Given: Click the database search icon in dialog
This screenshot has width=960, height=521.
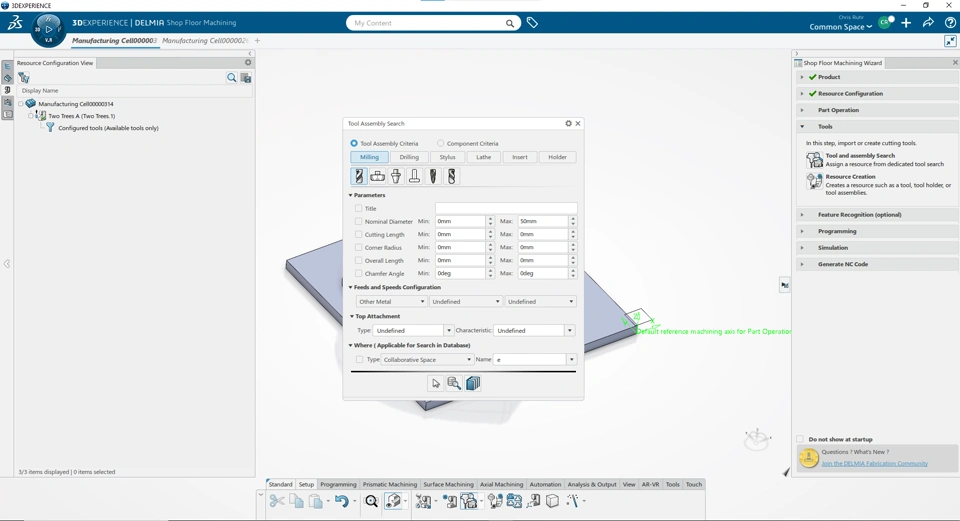Looking at the screenshot, I should coord(454,383).
